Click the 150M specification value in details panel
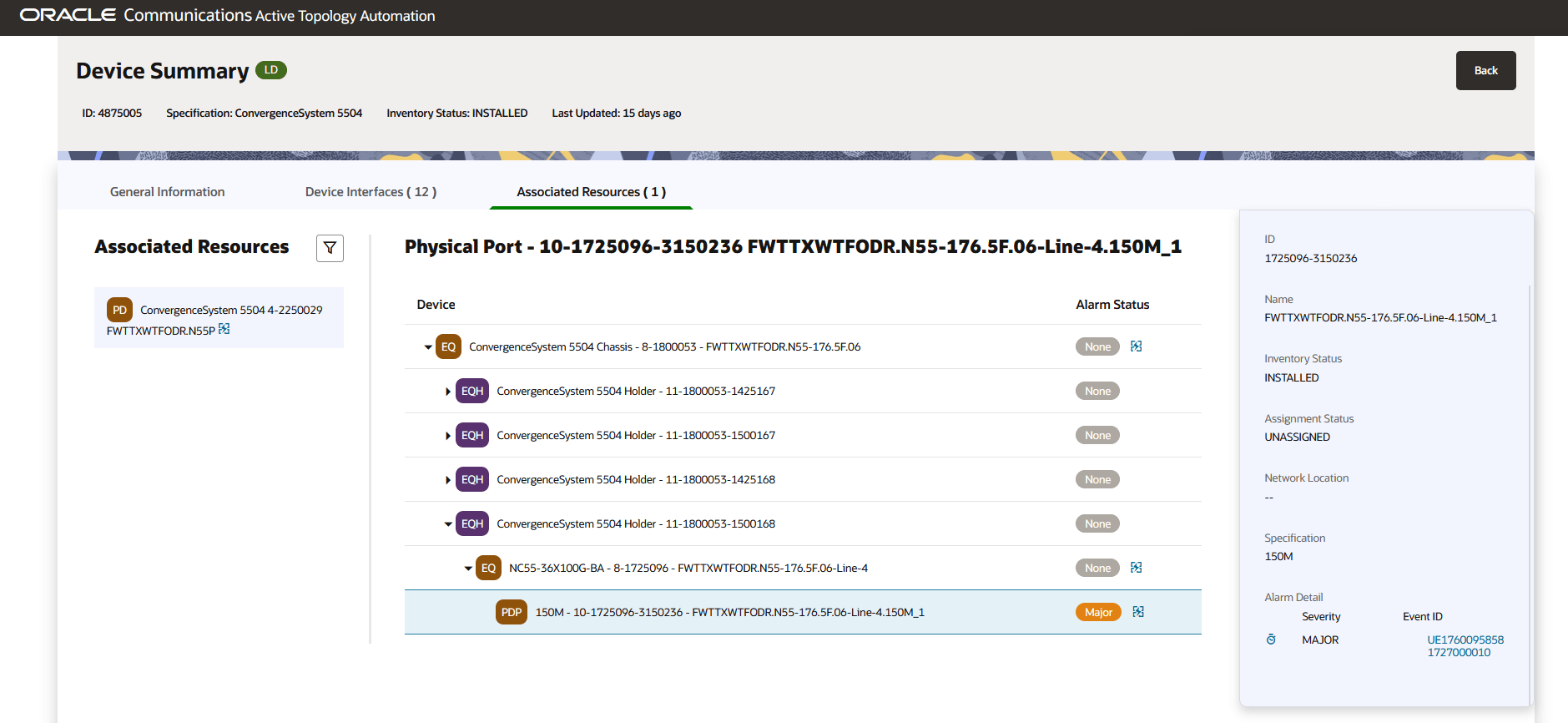This screenshot has width=1568, height=723. coord(1278,556)
